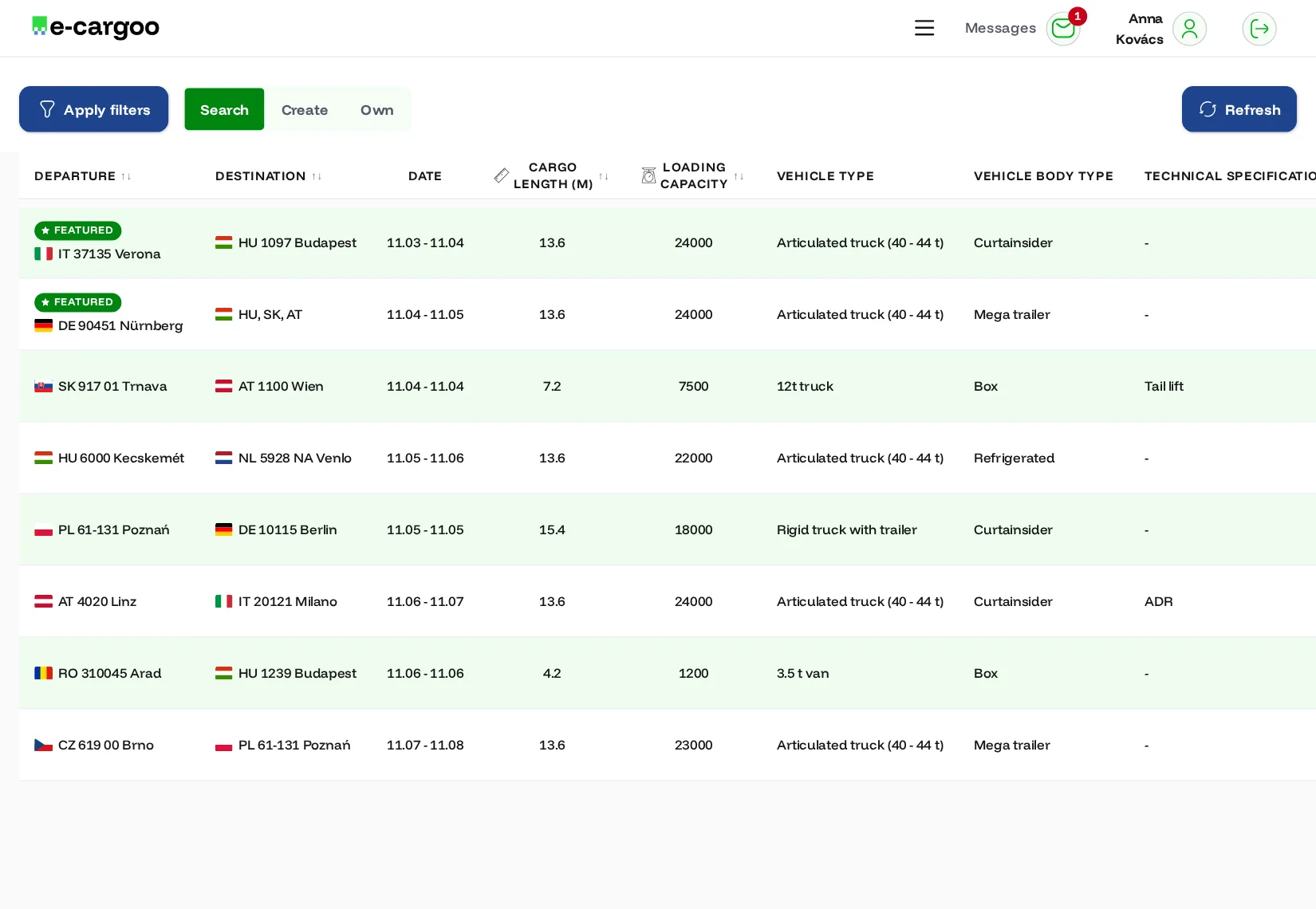Click the Czech flag beside CZ 619 00 Brno

point(44,745)
